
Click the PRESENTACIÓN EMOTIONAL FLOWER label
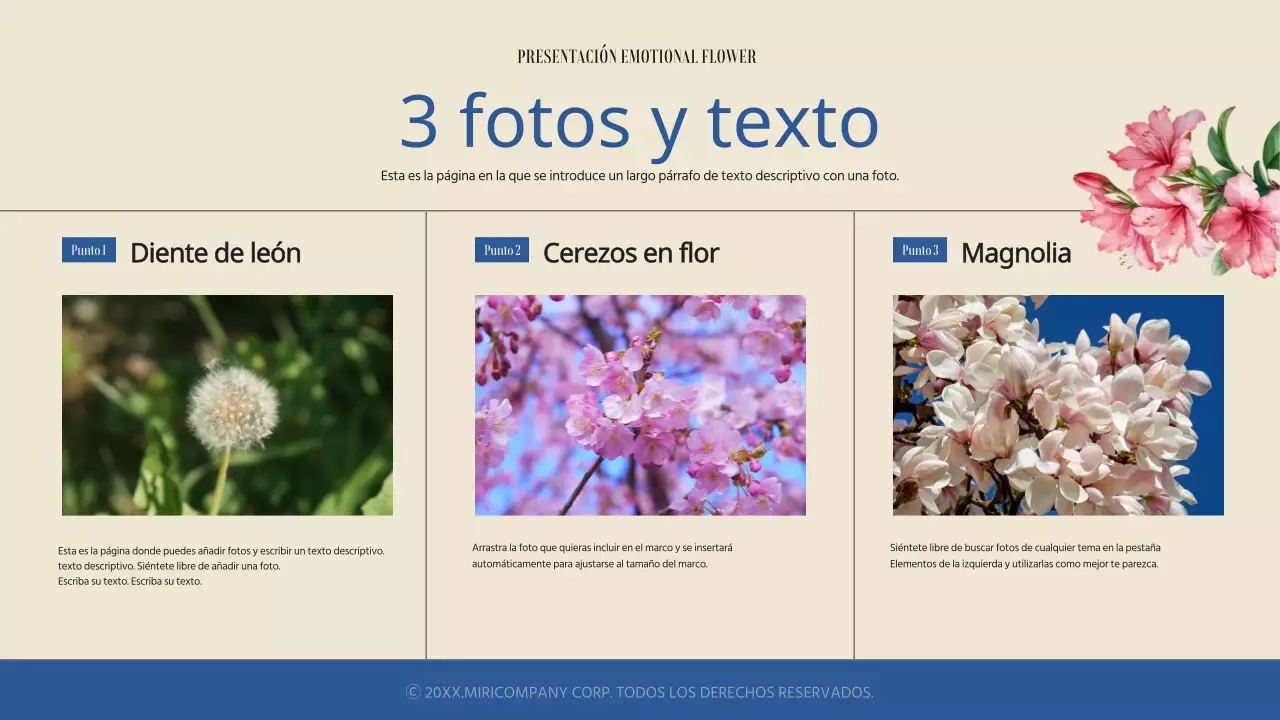pyautogui.click(x=637, y=56)
